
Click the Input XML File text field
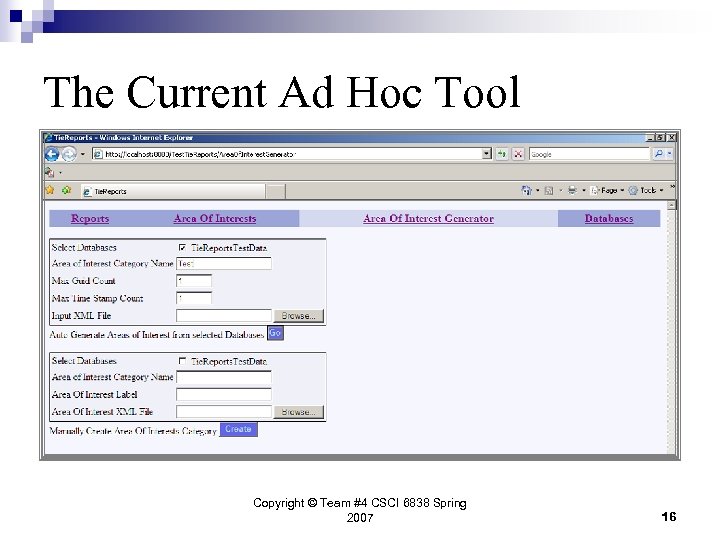(224, 315)
